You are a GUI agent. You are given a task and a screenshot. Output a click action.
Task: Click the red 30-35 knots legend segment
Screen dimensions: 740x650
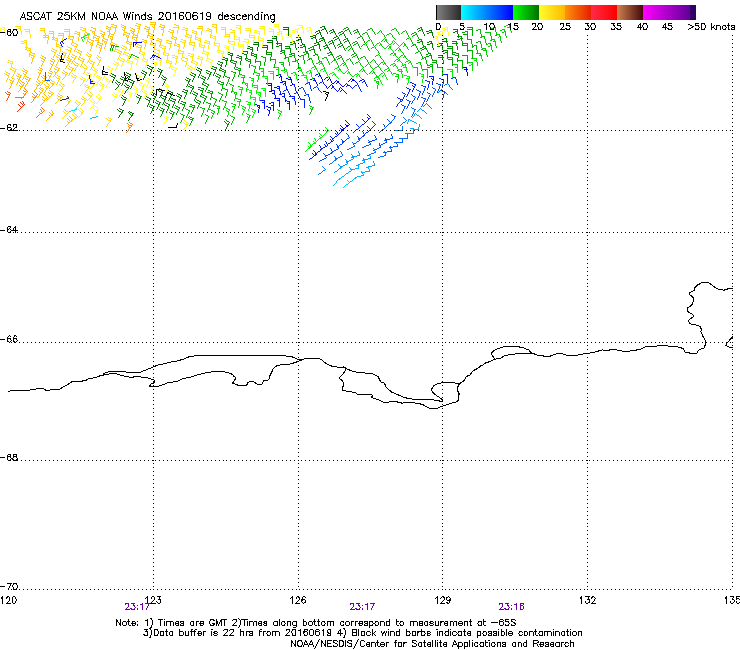pos(604,12)
